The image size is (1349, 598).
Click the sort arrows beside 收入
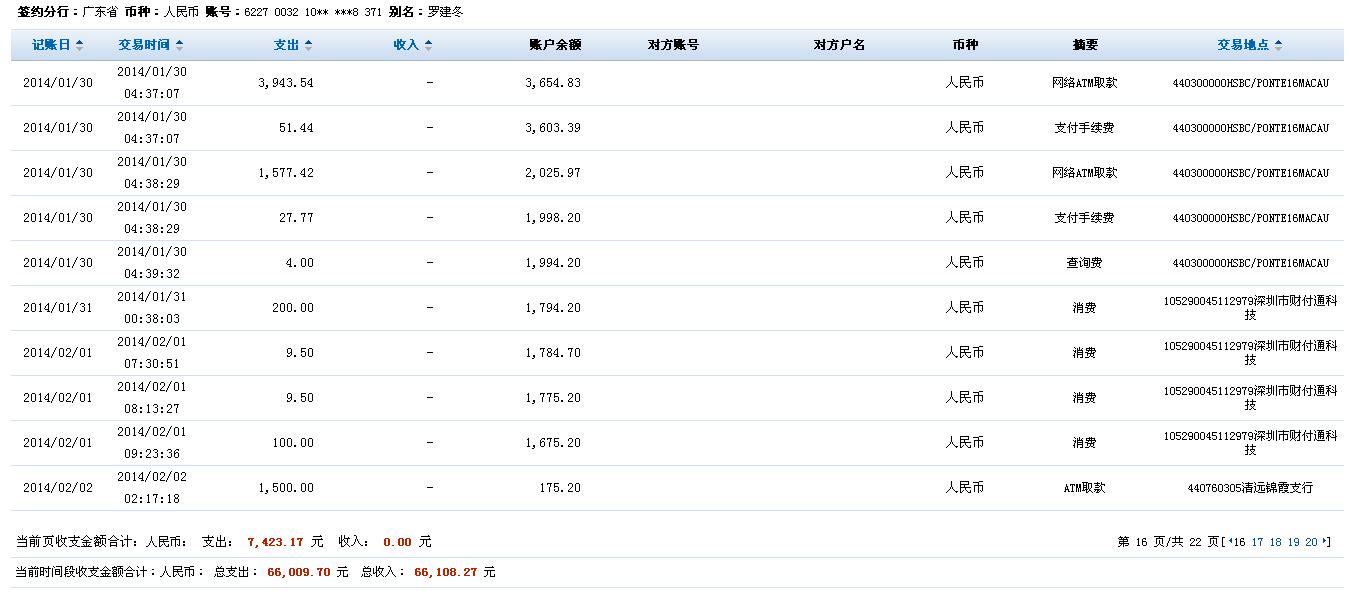[x=428, y=45]
